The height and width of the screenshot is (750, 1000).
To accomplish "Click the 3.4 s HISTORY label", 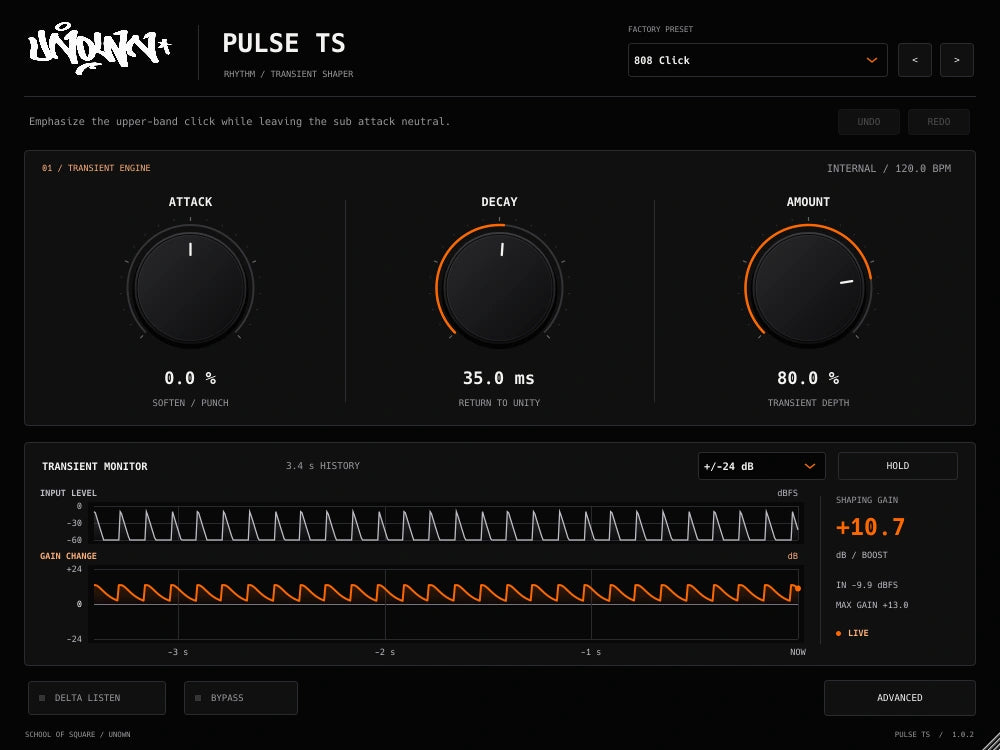I will click(323, 466).
